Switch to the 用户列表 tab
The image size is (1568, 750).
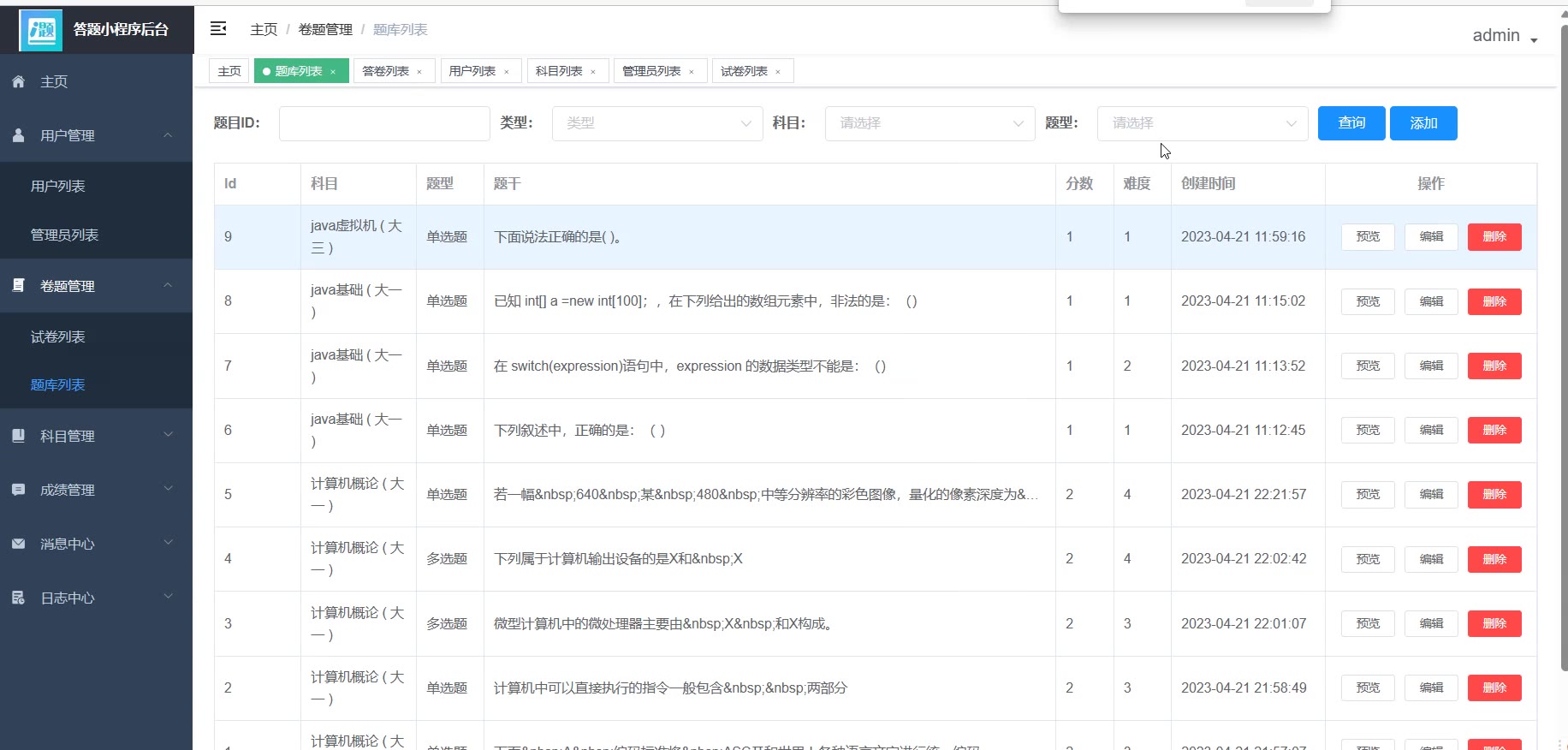472,71
